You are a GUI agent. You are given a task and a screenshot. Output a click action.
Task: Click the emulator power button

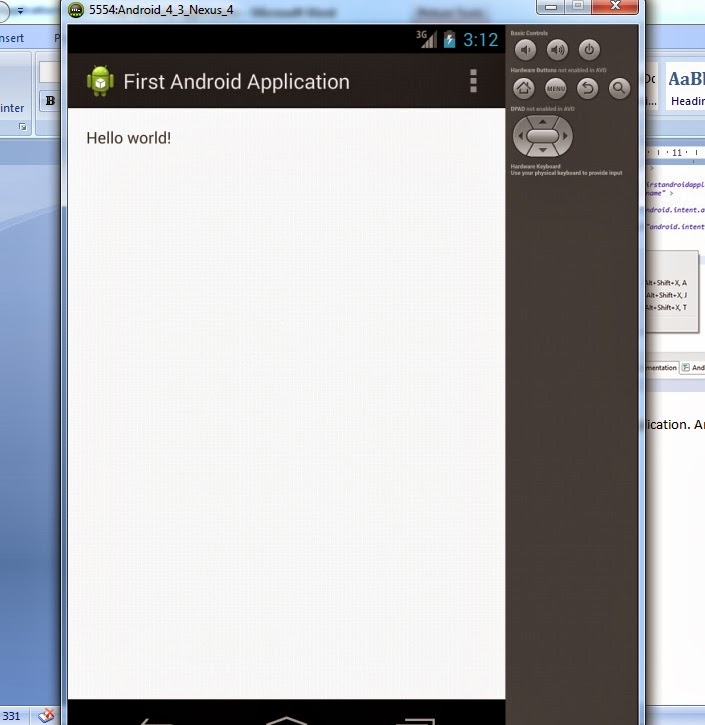coord(589,50)
